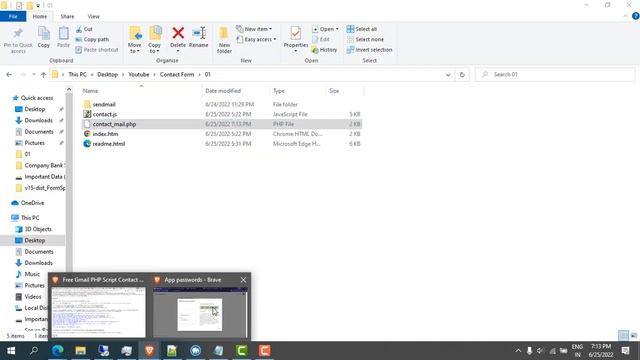Go back with the Back arrow
This screenshot has width=640, height=360.
pos(9,74)
